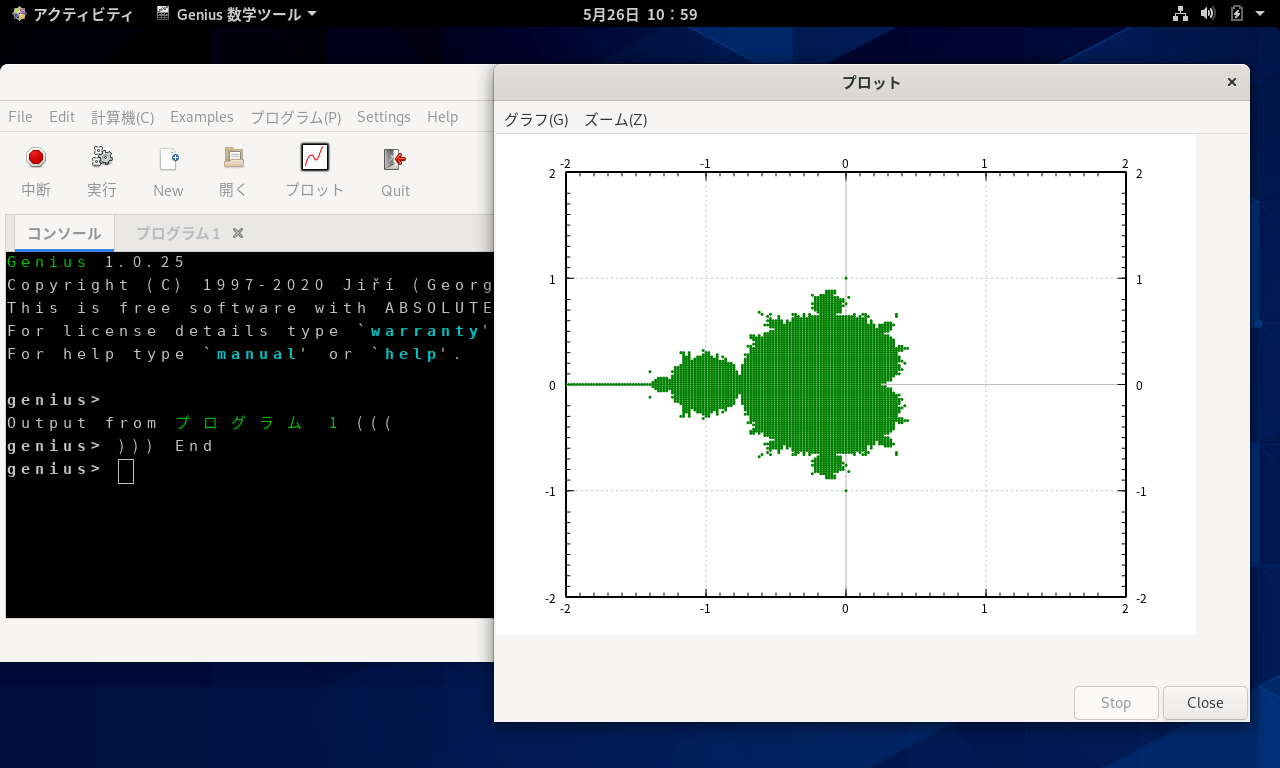
Task: Click the 'warranty' keyword in console
Action: [426, 331]
